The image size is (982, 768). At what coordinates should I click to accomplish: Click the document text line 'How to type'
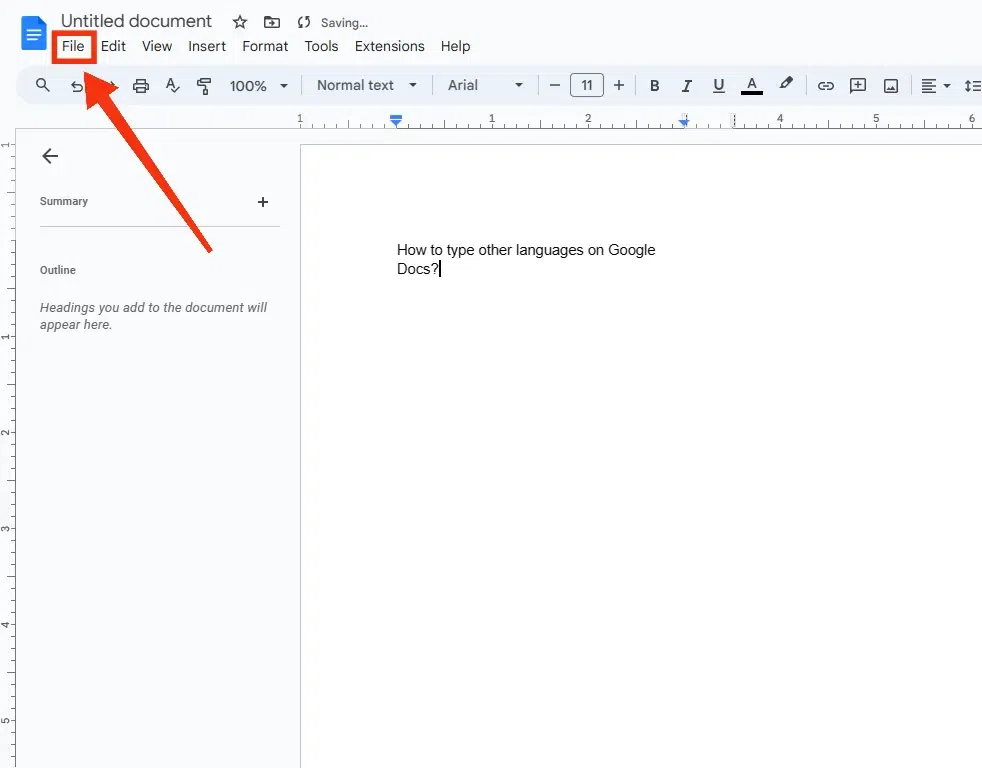(x=526, y=250)
